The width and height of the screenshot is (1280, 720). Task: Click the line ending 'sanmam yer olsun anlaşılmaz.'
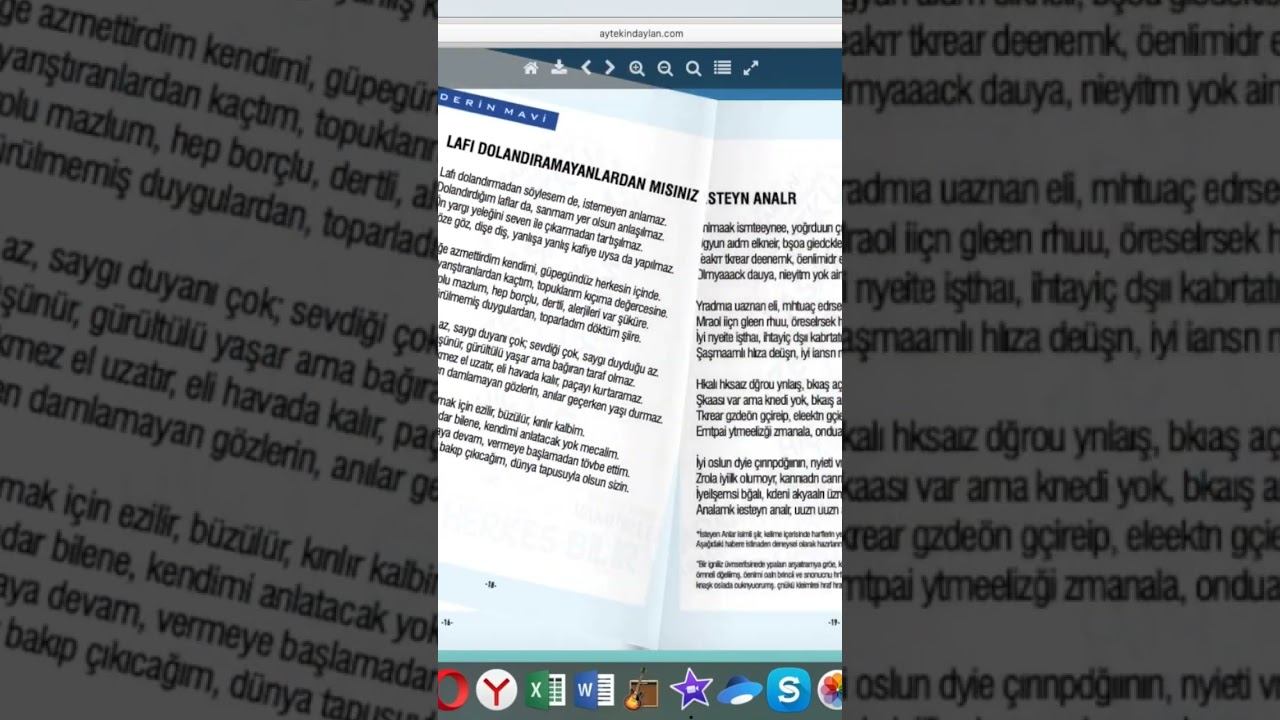[552, 213]
